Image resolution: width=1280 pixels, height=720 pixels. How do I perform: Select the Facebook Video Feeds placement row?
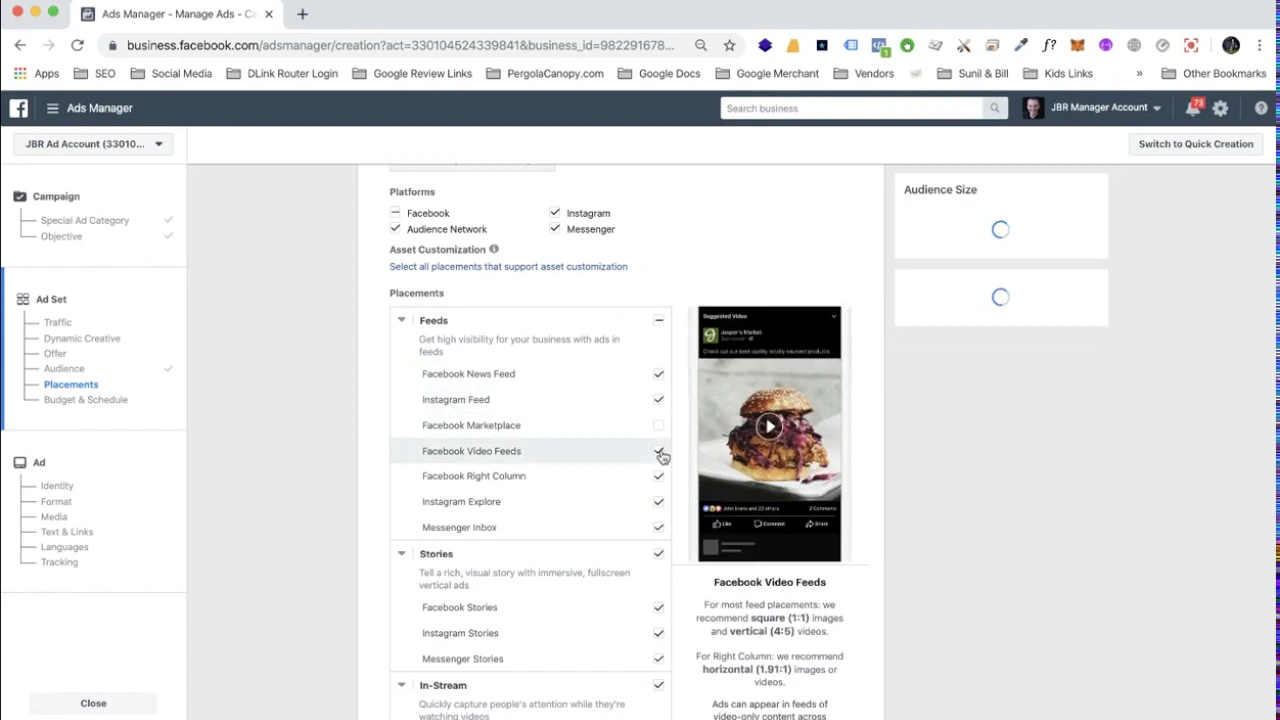(531, 451)
